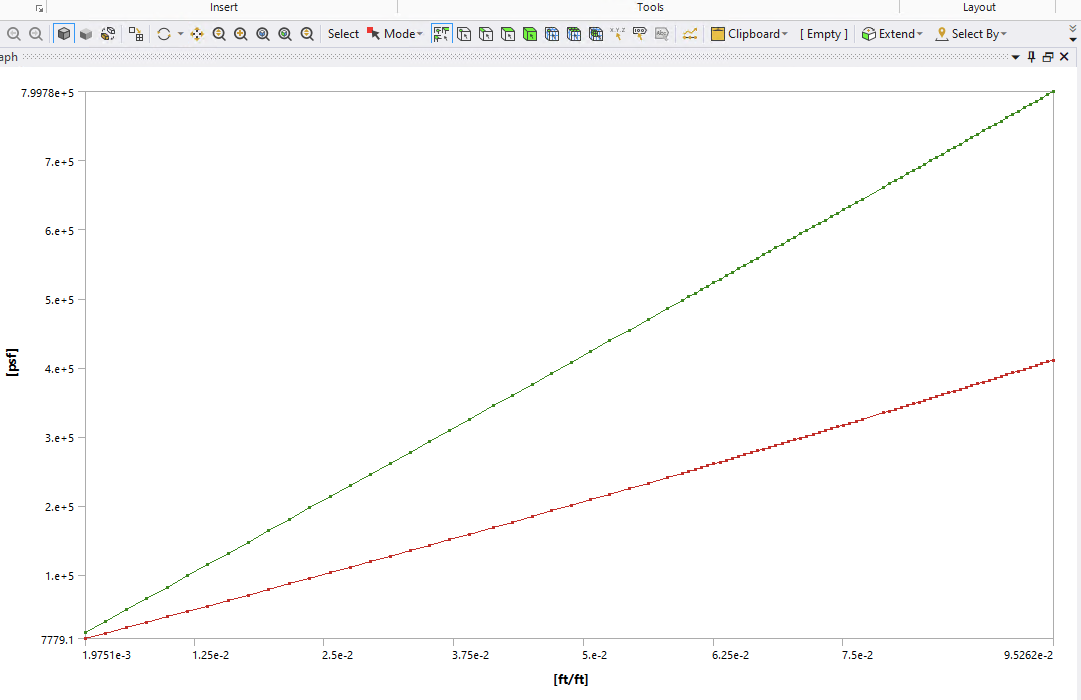The width and height of the screenshot is (1081, 700).
Task: Click the Insert ribbon group label
Action: pos(223,7)
